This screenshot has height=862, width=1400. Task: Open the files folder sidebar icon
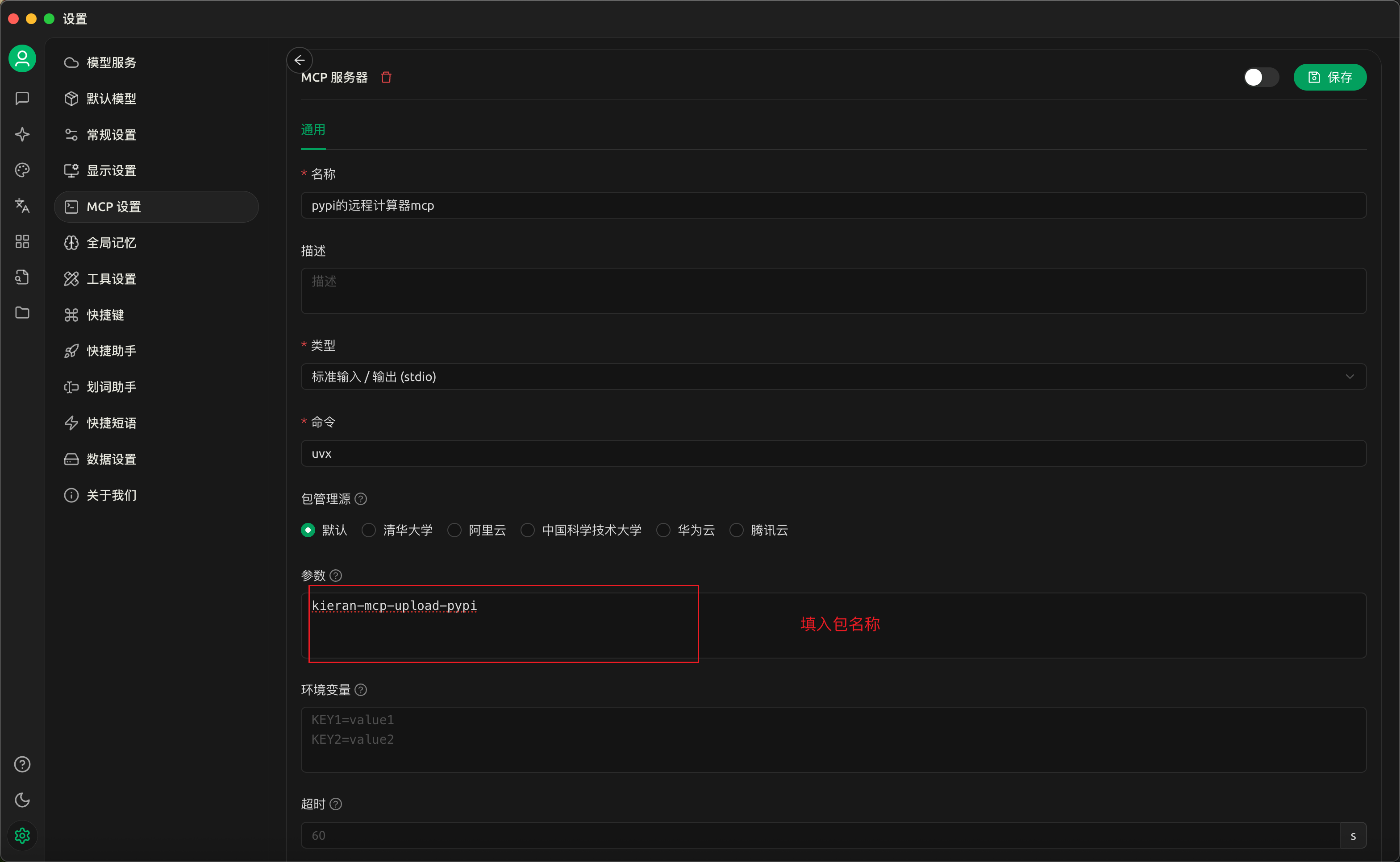22,313
